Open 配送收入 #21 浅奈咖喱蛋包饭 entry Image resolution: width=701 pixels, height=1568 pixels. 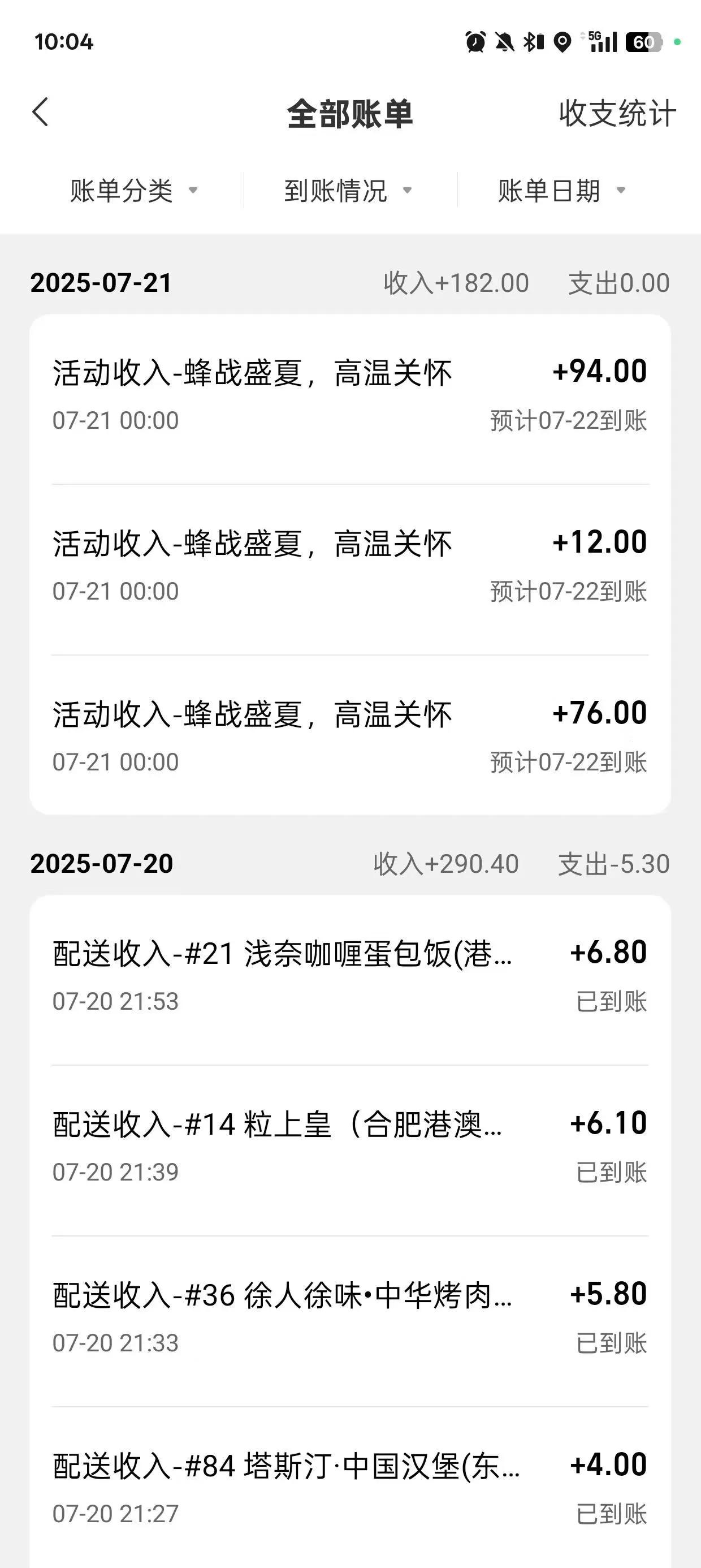pyautogui.click(x=350, y=980)
